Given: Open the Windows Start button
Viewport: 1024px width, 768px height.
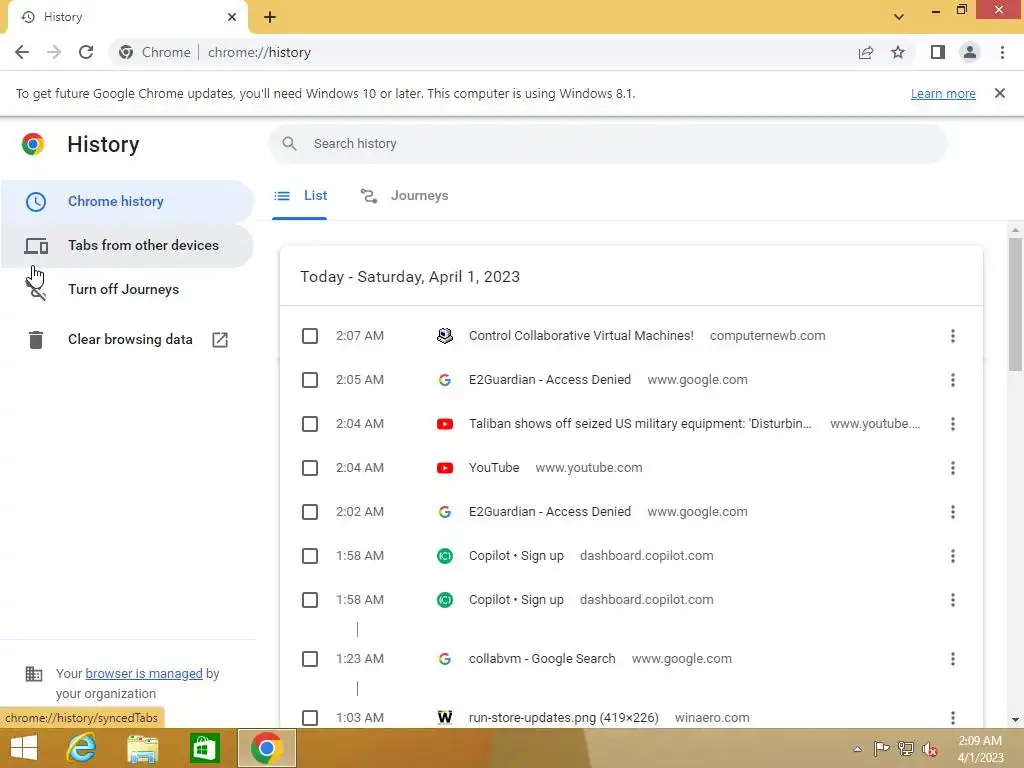Looking at the screenshot, I should pyautogui.click(x=24, y=748).
